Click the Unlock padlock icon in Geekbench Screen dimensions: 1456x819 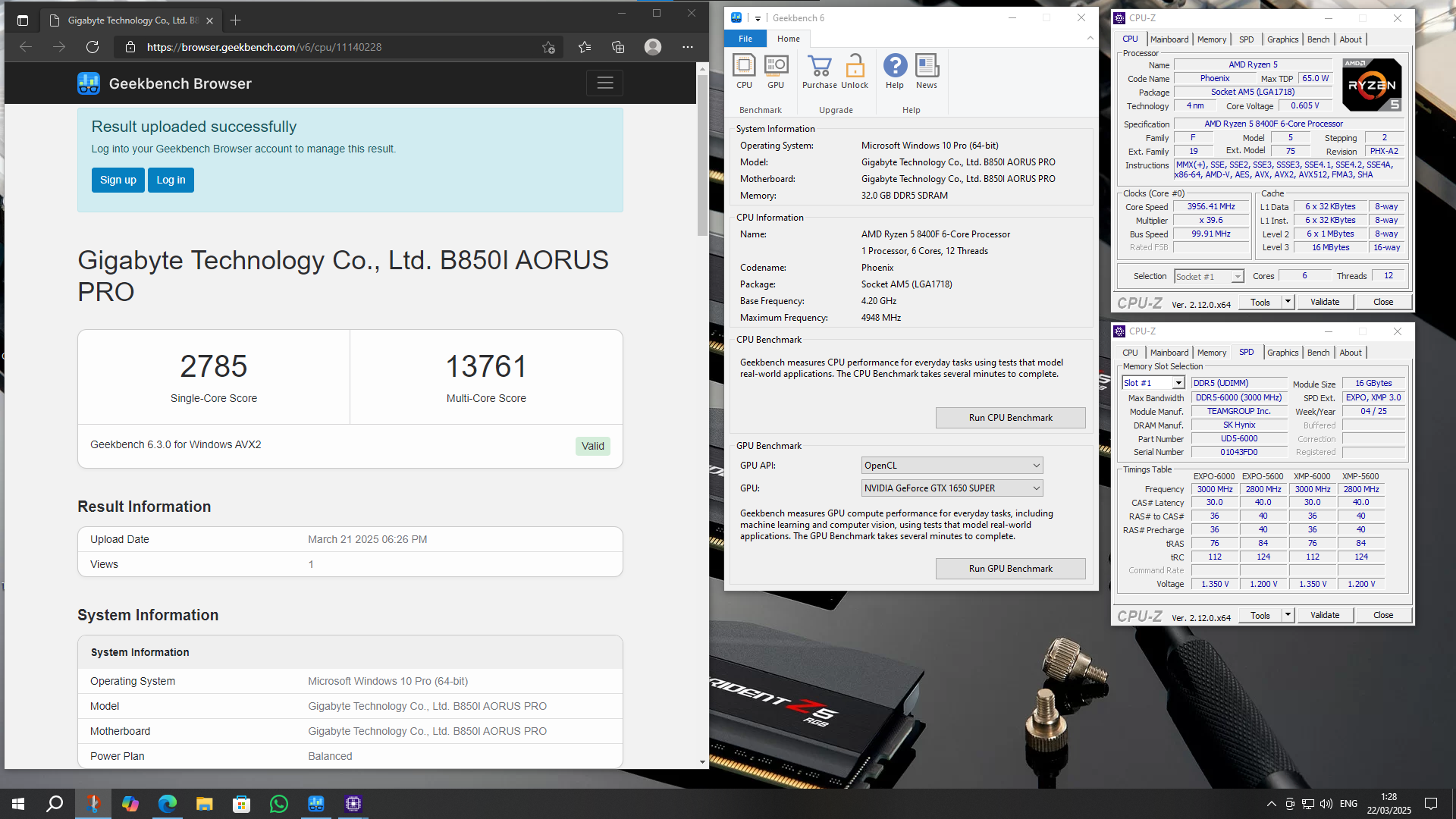coord(855,71)
